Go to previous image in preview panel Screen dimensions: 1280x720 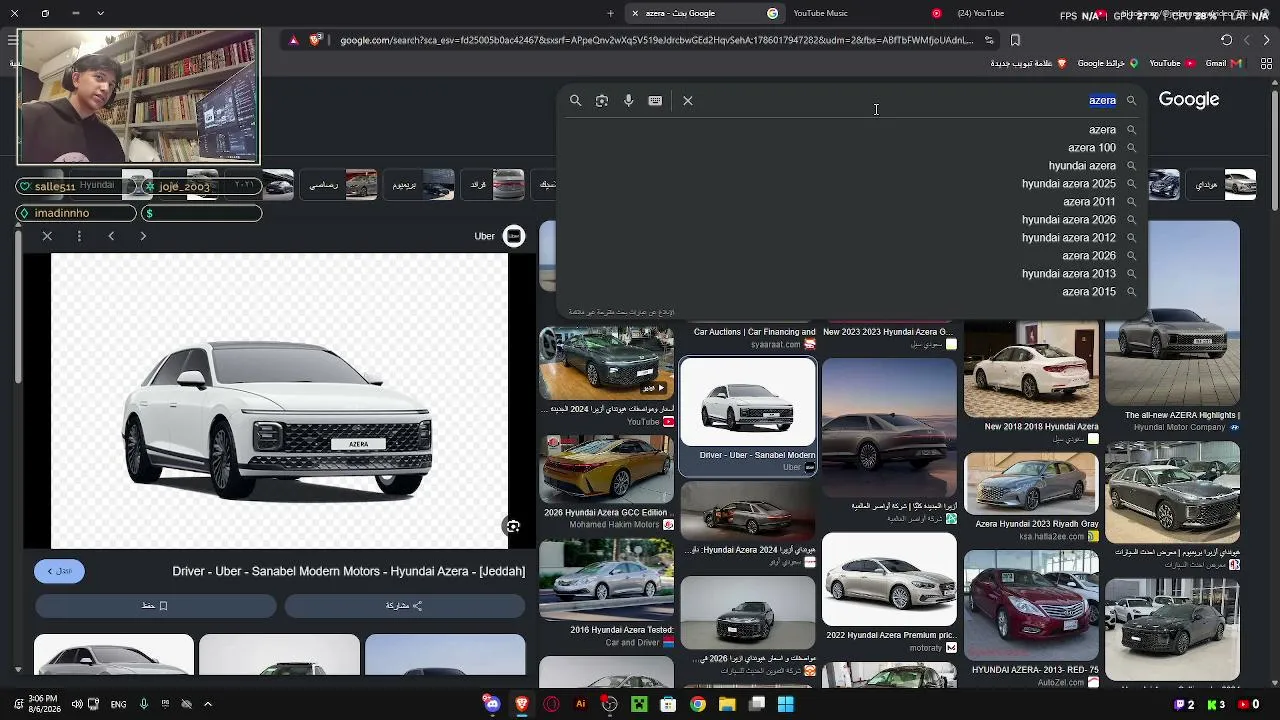click(x=111, y=236)
